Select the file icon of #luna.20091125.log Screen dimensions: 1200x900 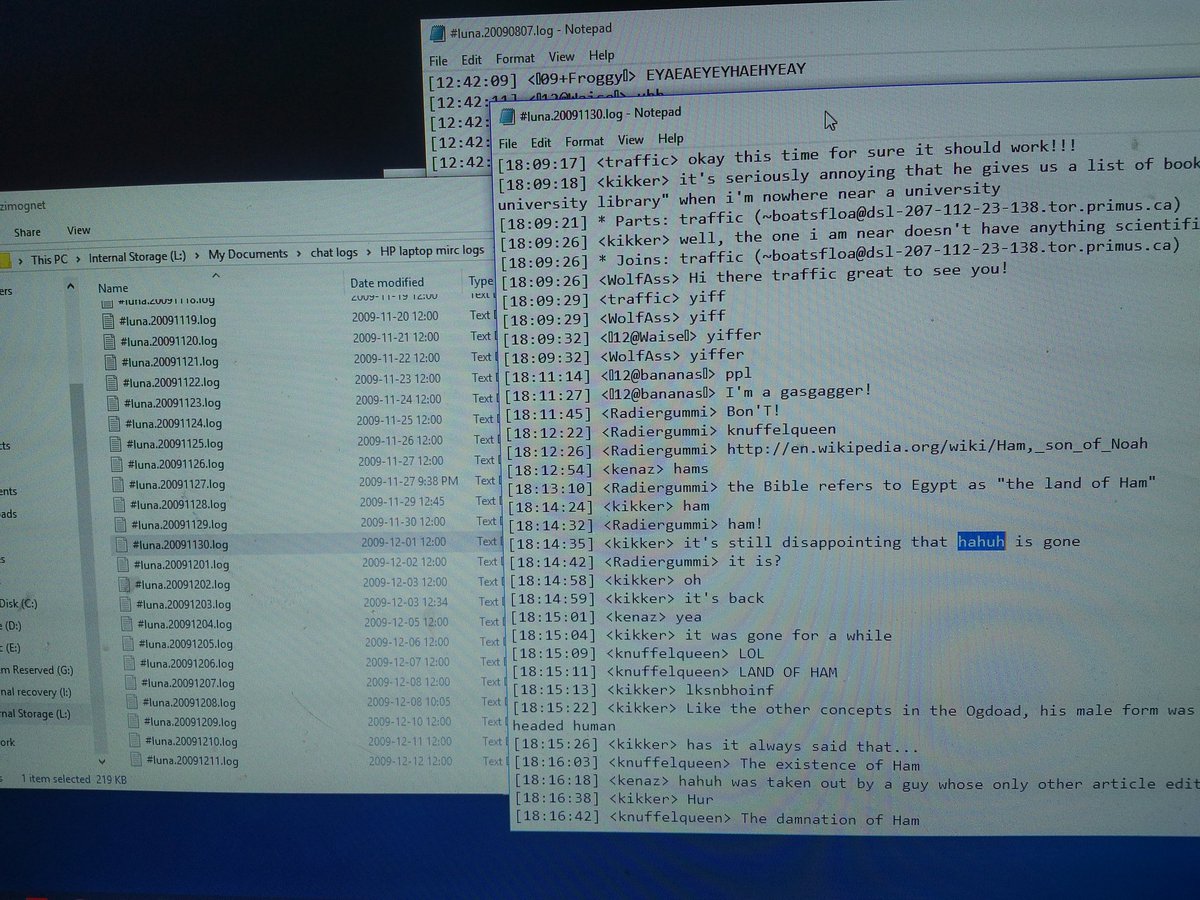pyautogui.click(x=117, y=444)
